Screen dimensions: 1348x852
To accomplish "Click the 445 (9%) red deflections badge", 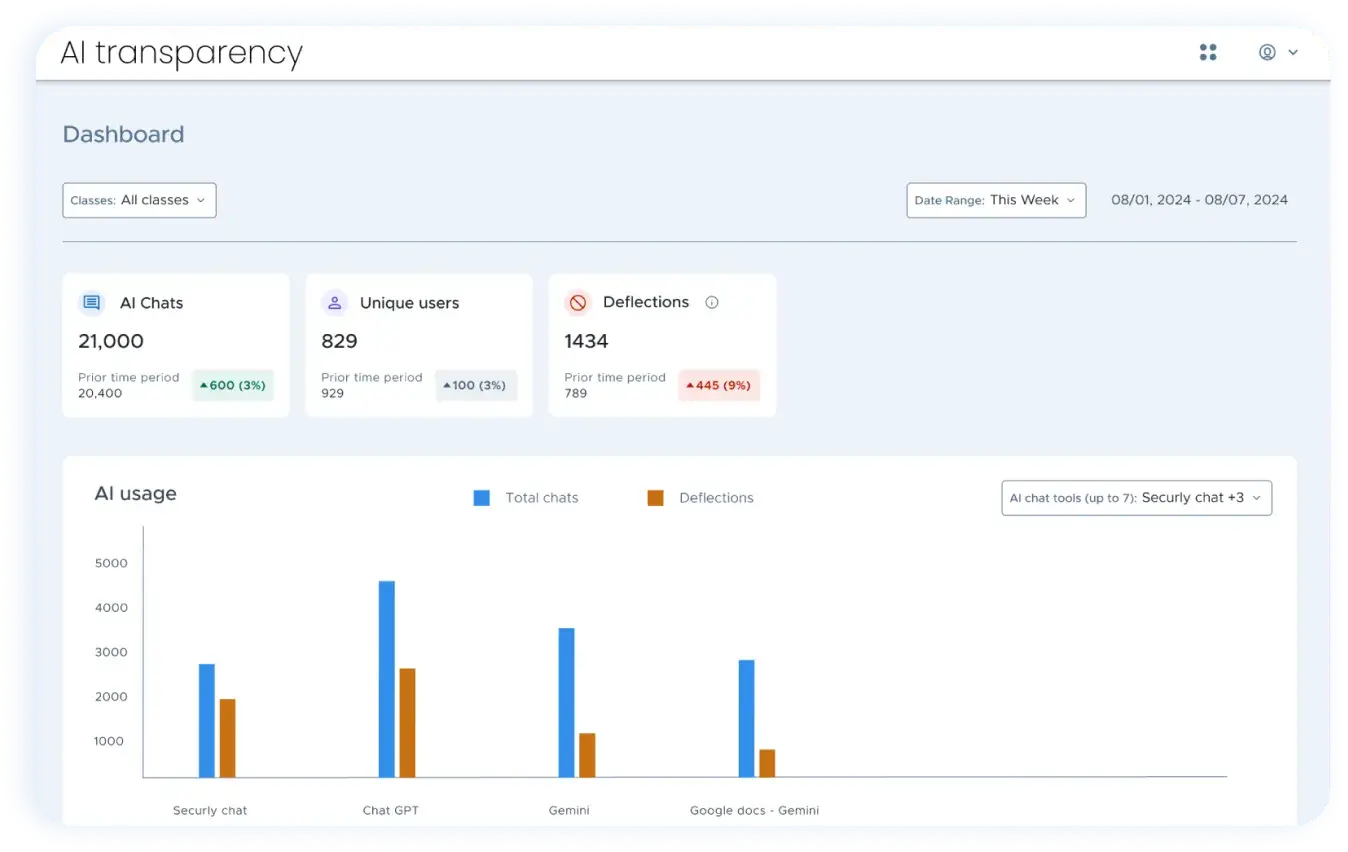I will coord(718,385).
